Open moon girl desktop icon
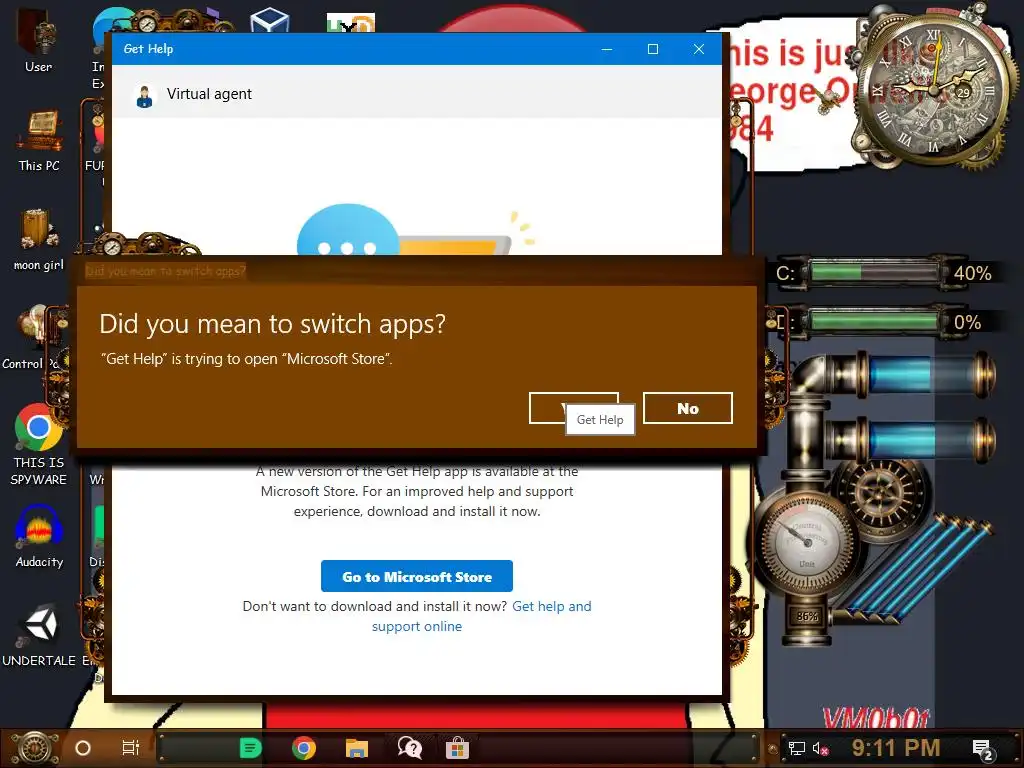The image size is (1024, 768). tap(39, 239)
